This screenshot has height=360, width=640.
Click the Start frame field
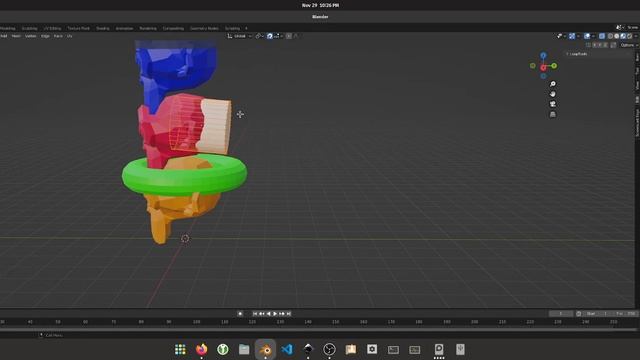pyautogui.click(x=597, y=313)
